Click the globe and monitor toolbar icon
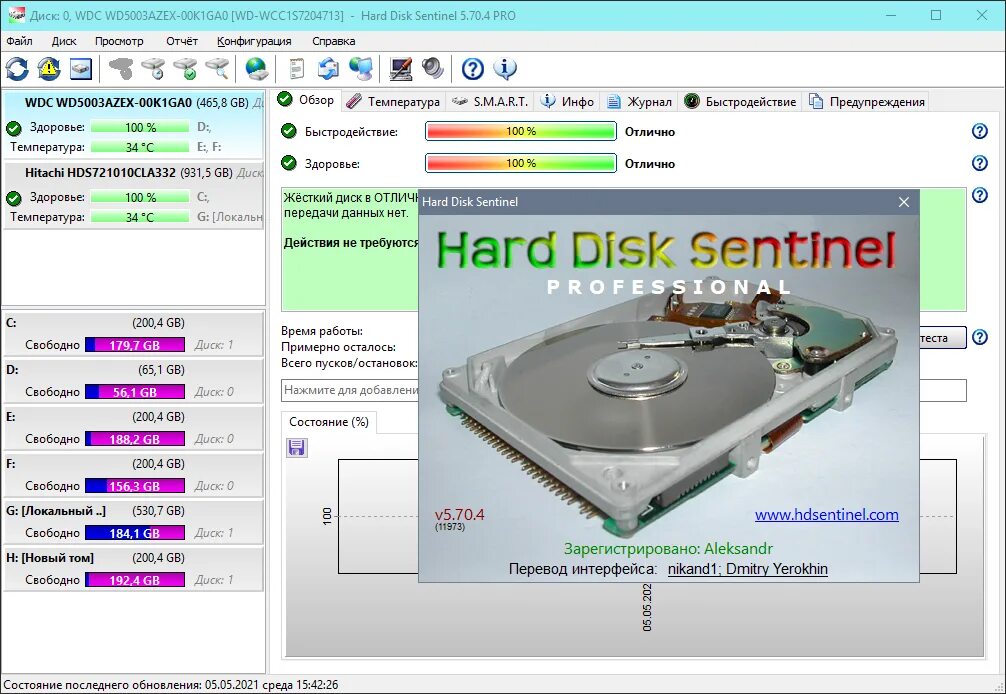Viewport: 1006px width, 694px height. 361,69
